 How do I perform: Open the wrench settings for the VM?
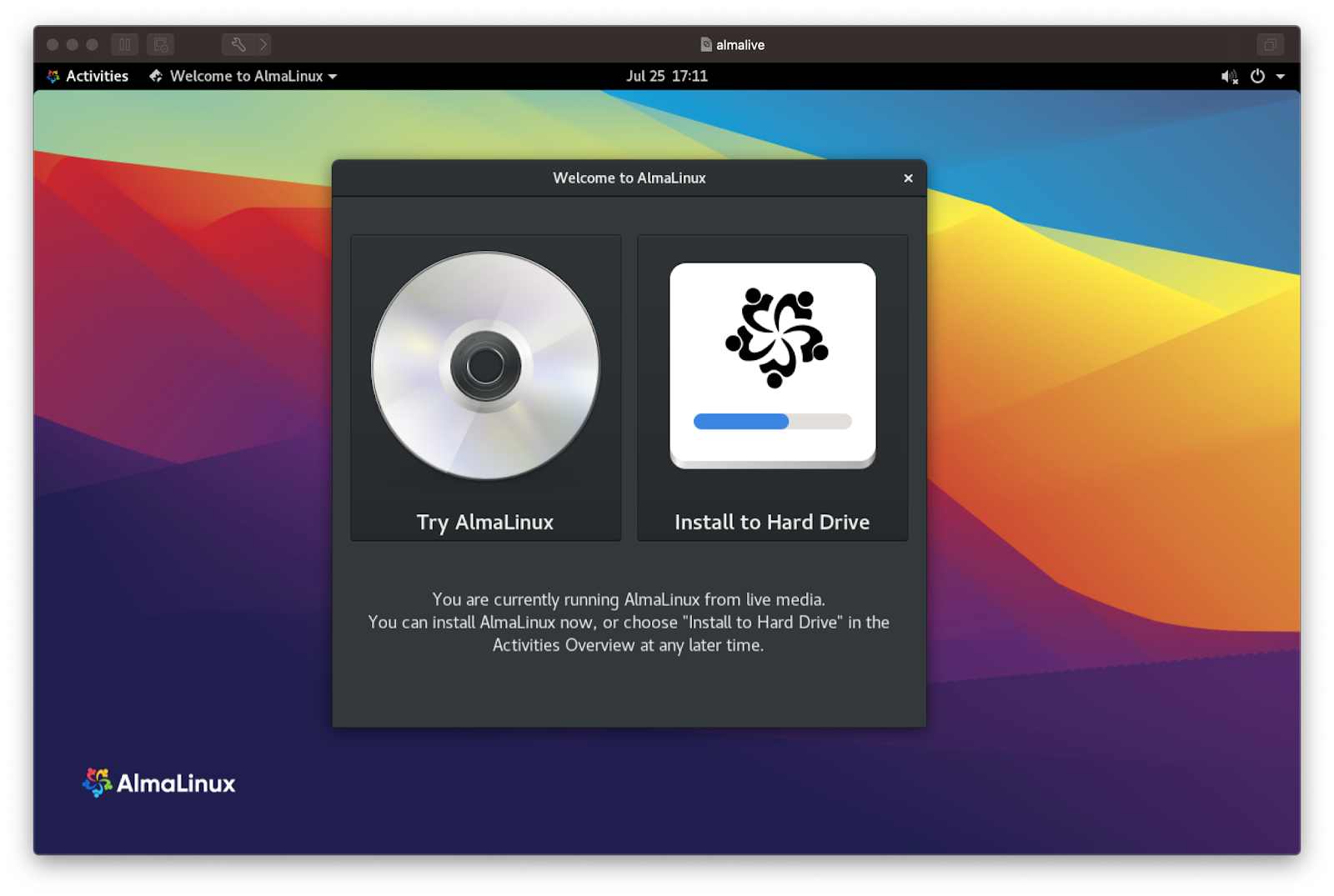click(238, 45)
